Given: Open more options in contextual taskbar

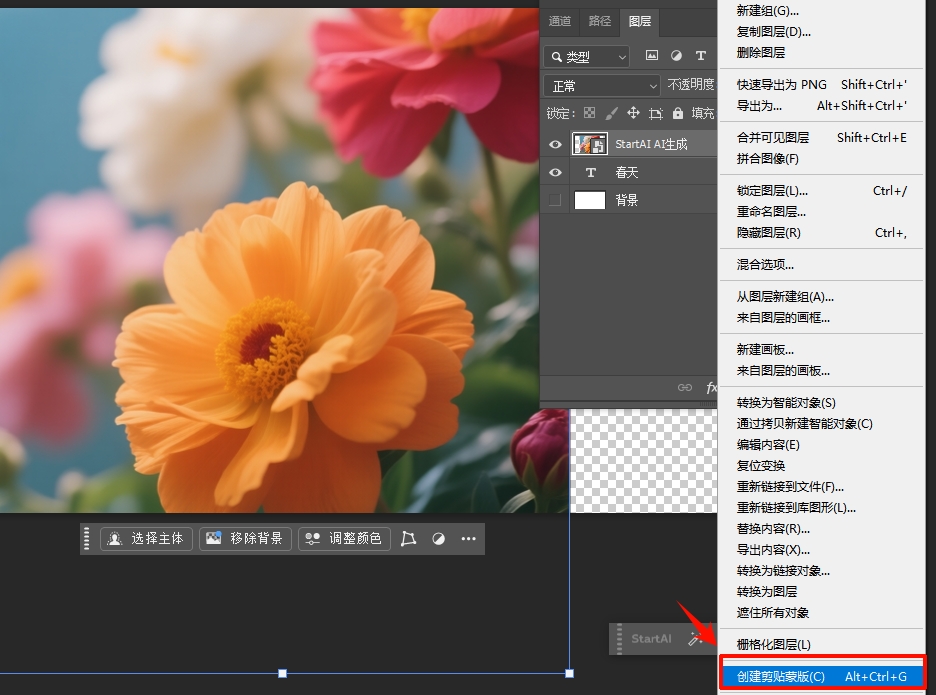Looking at the screenshot, I should 468,539.
